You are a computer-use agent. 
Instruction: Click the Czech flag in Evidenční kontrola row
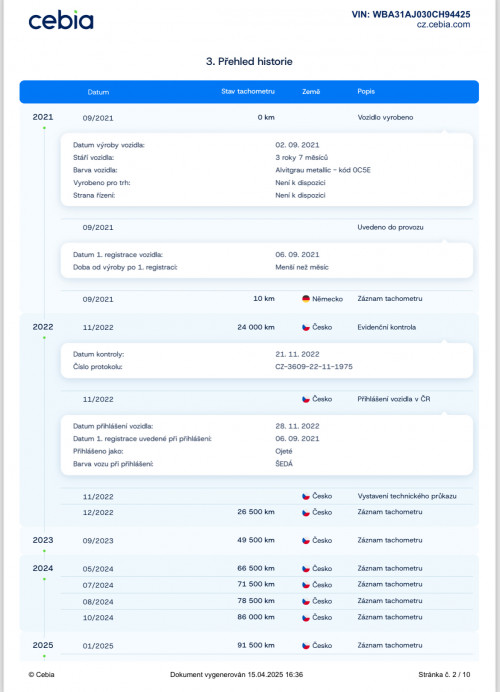pyautogui.click(x=306, y=327)
